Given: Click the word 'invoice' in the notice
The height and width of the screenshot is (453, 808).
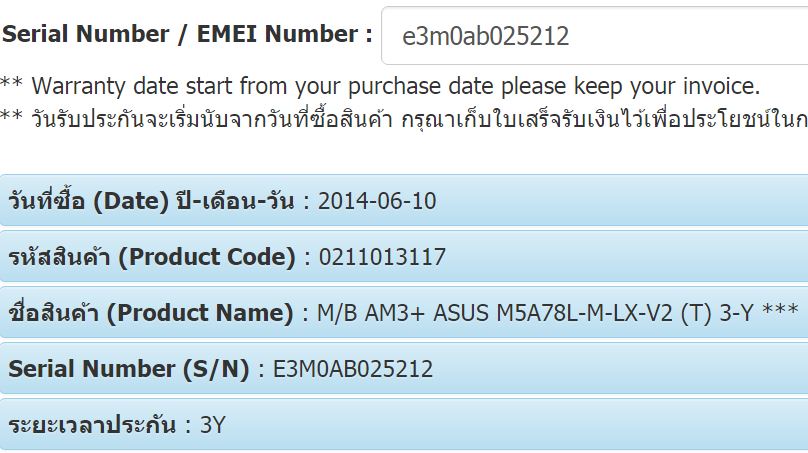Looking at the screenshot, I should [721, 86].
